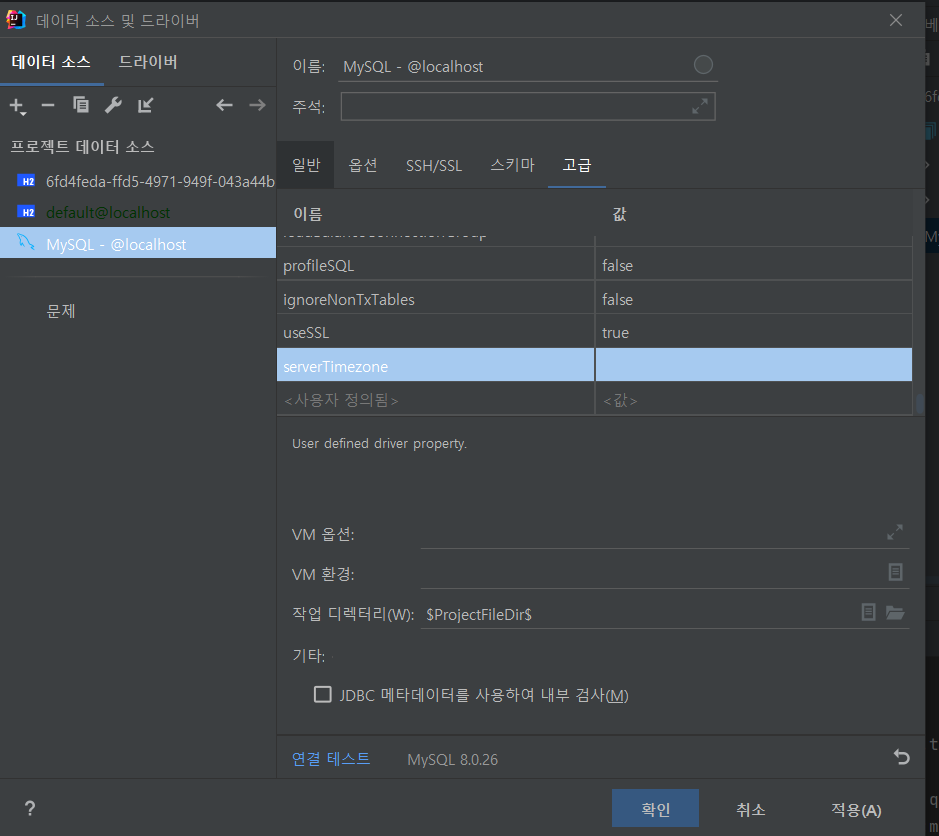939x836 pixels.
Task: Switch to the 데이터 소스 tab
Action: tap(51, 62)
